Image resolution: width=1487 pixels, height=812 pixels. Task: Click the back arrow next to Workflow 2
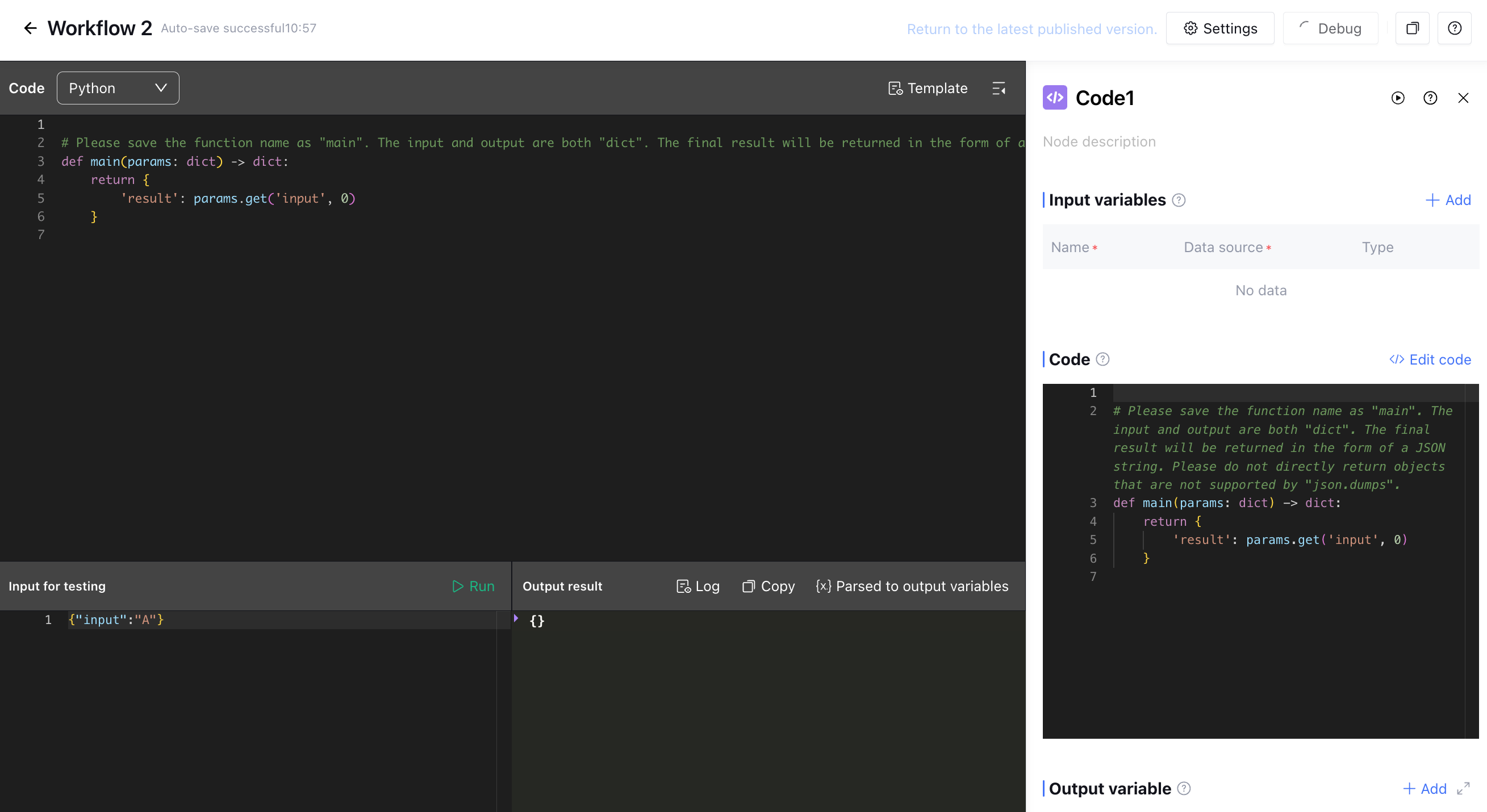[30, 28]
